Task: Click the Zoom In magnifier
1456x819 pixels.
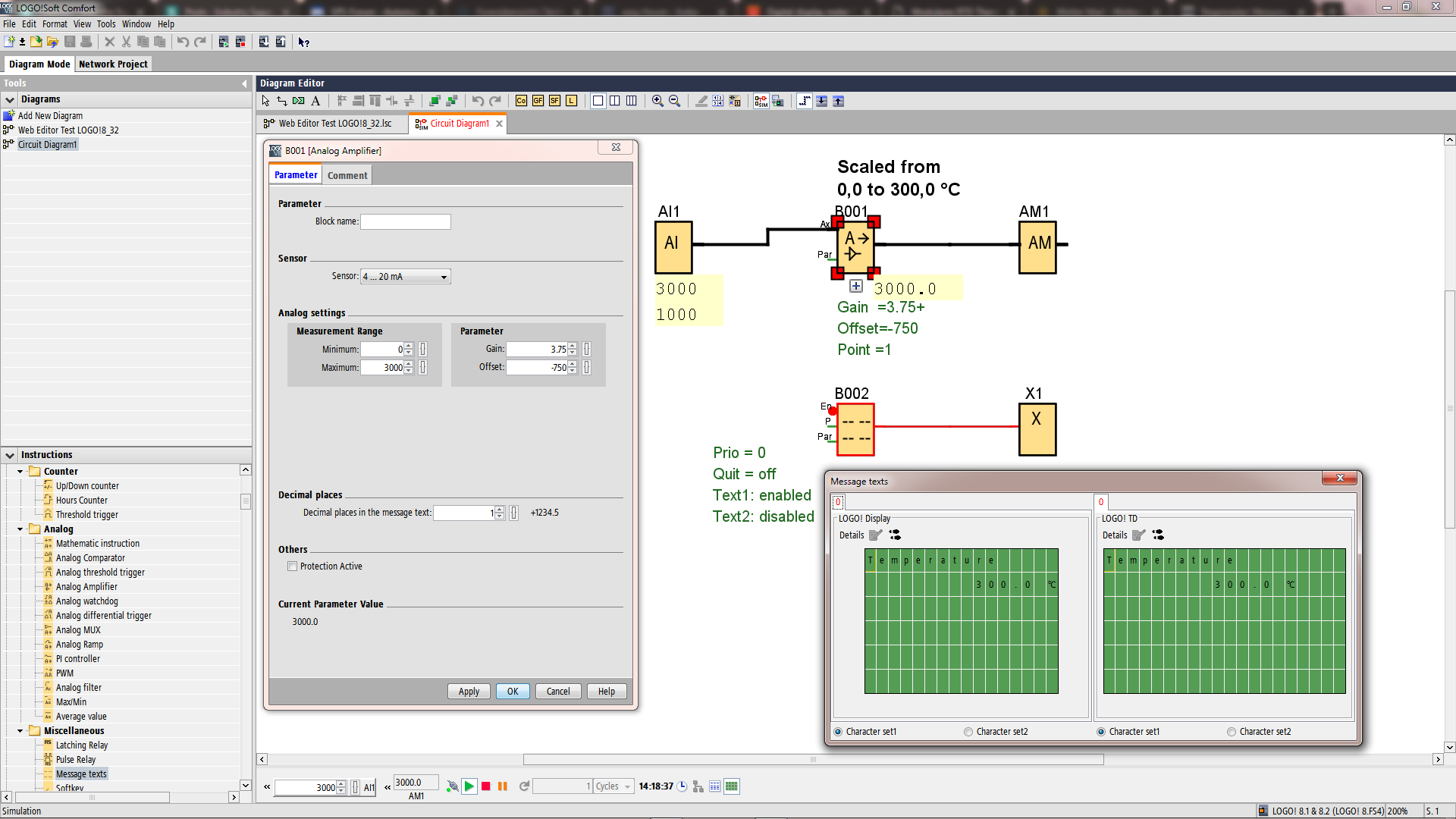Action: [657, 101]
